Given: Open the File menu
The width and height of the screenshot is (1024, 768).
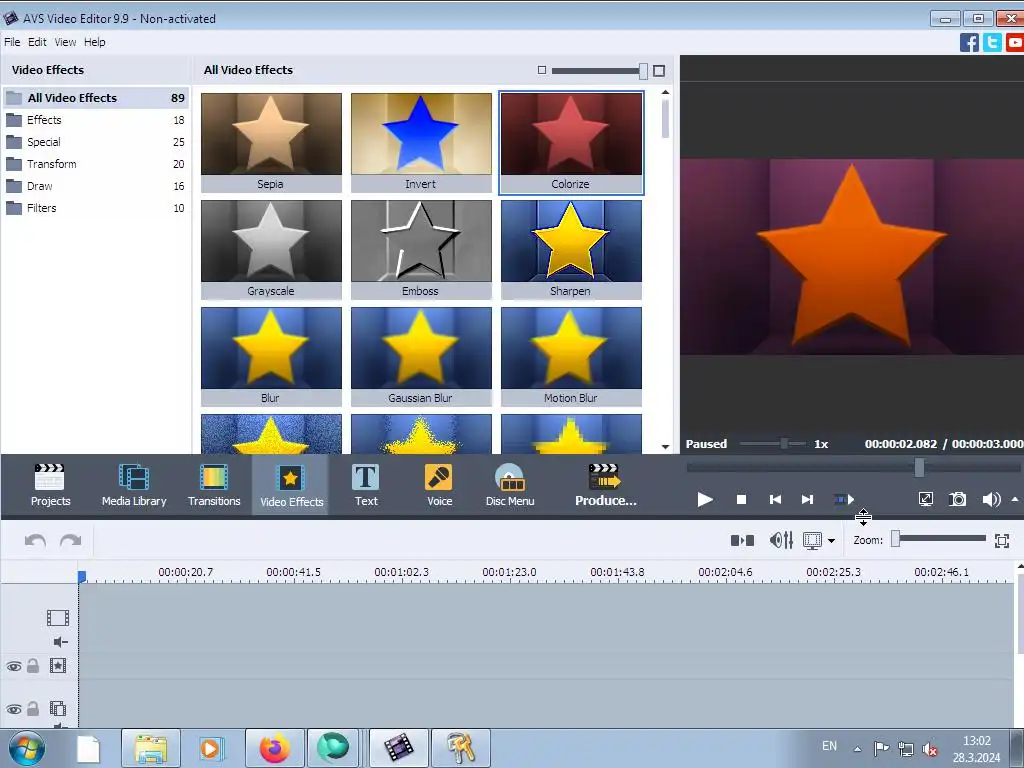Looking at the screenshot, I should (12, 42).
